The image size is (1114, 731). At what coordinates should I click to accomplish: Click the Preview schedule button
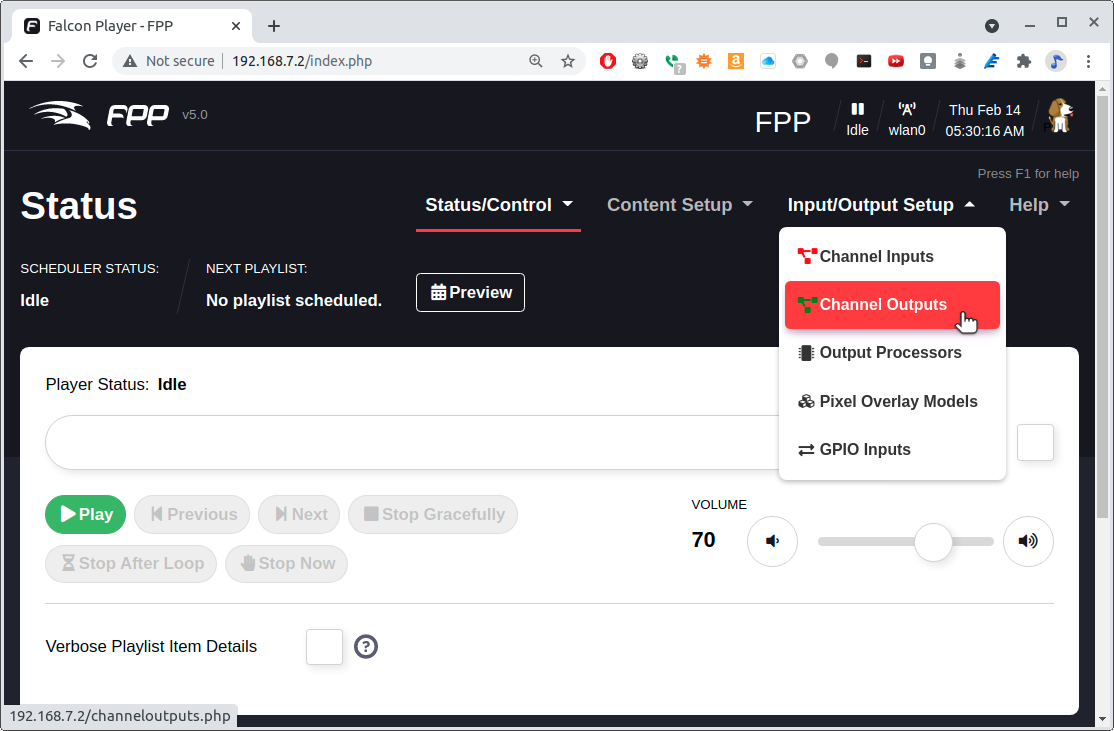pyautogui.click(x=470, y=292)
